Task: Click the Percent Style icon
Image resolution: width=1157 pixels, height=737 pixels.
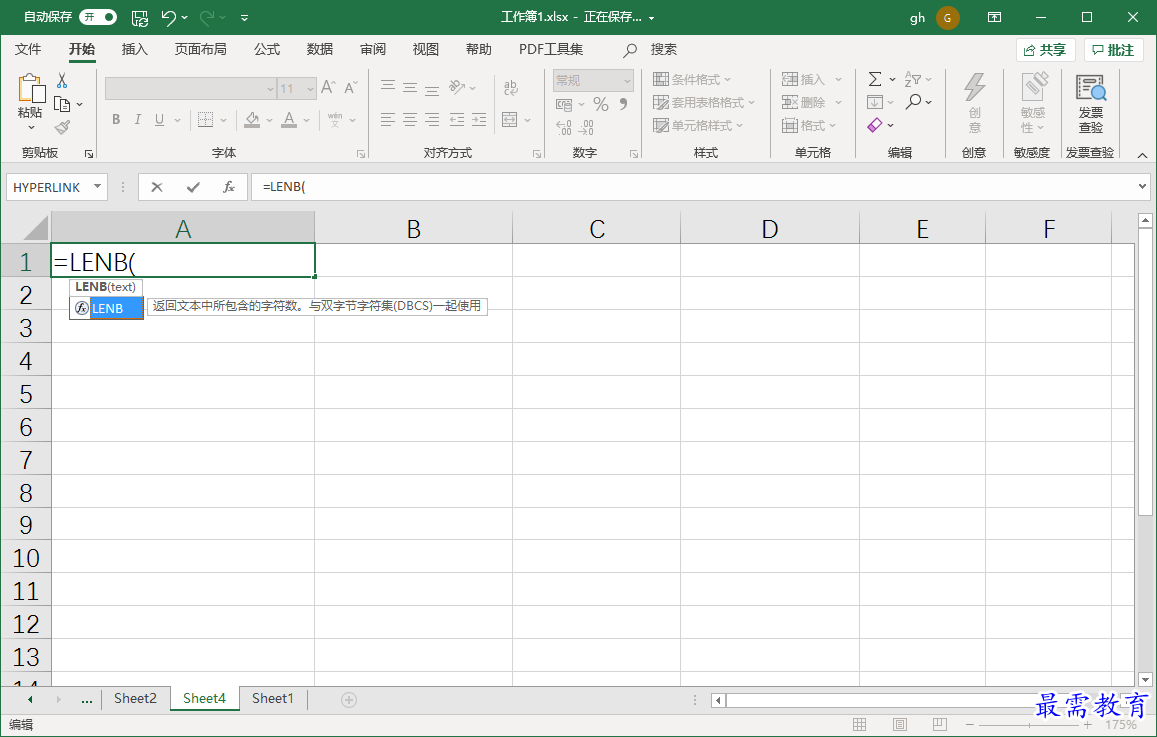Action: (601, 104)
